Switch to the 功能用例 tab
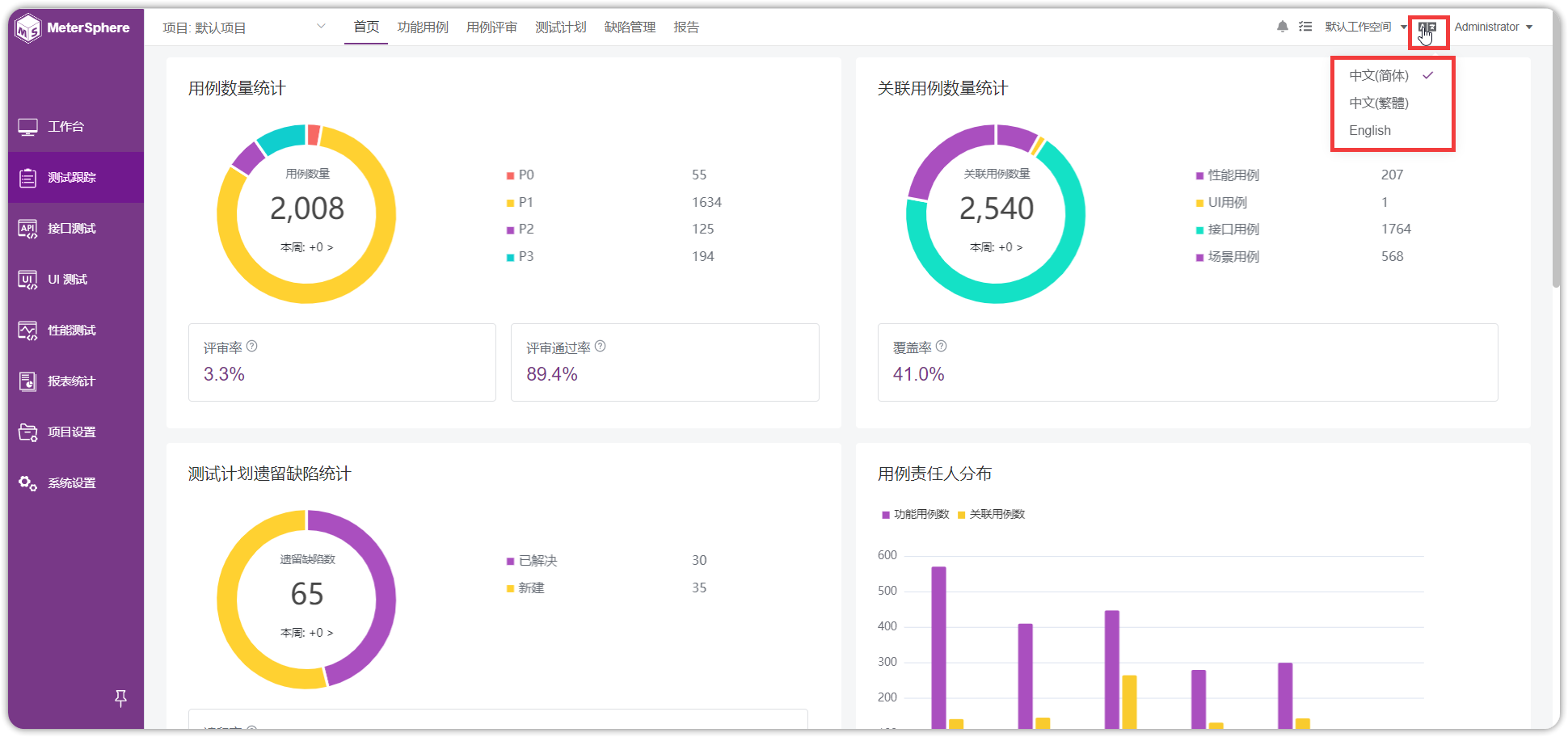Image resolution: width=1568 pixels, height=737 pixels. point(423,27)
